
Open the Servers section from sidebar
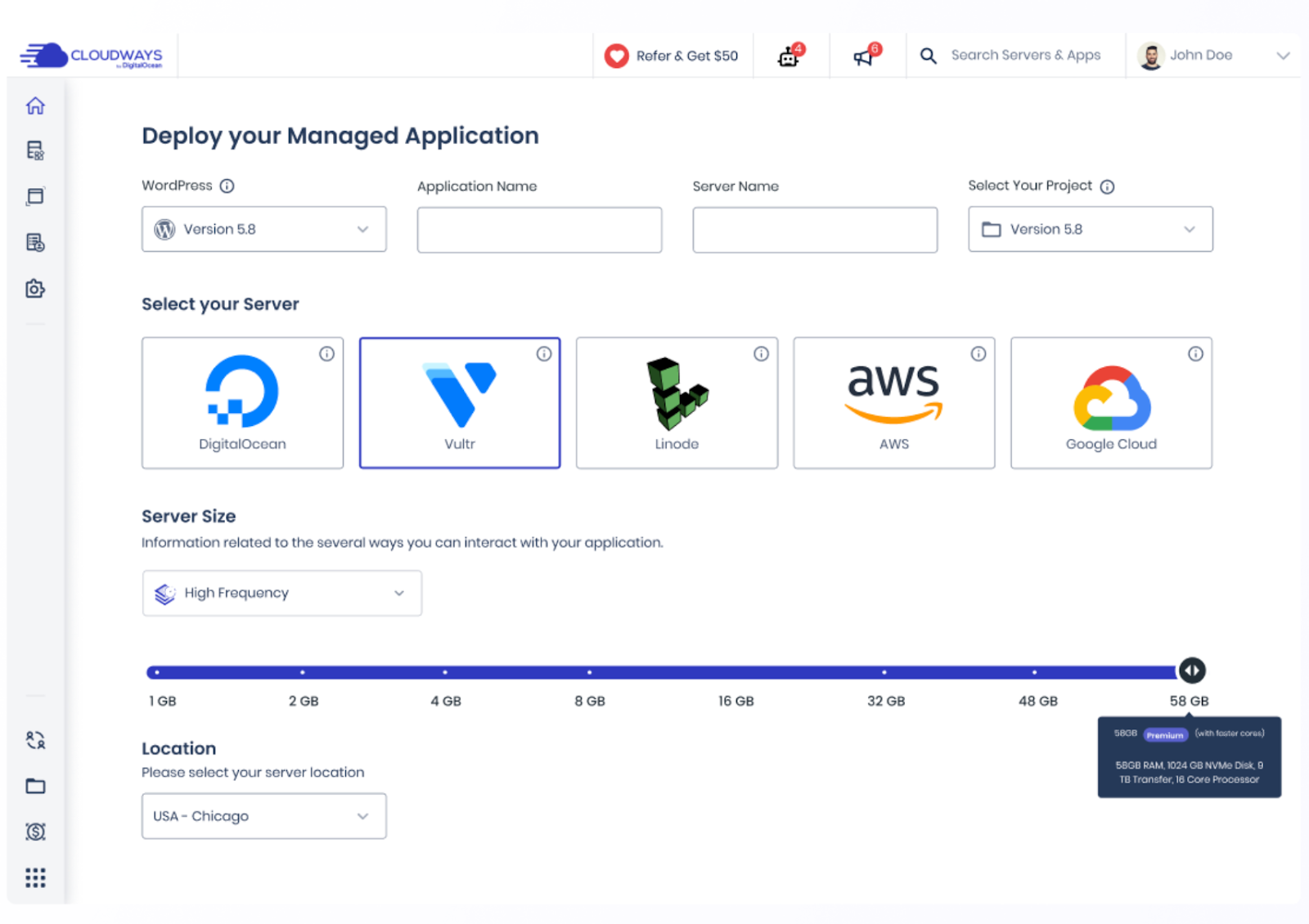[x=35, y=150]
